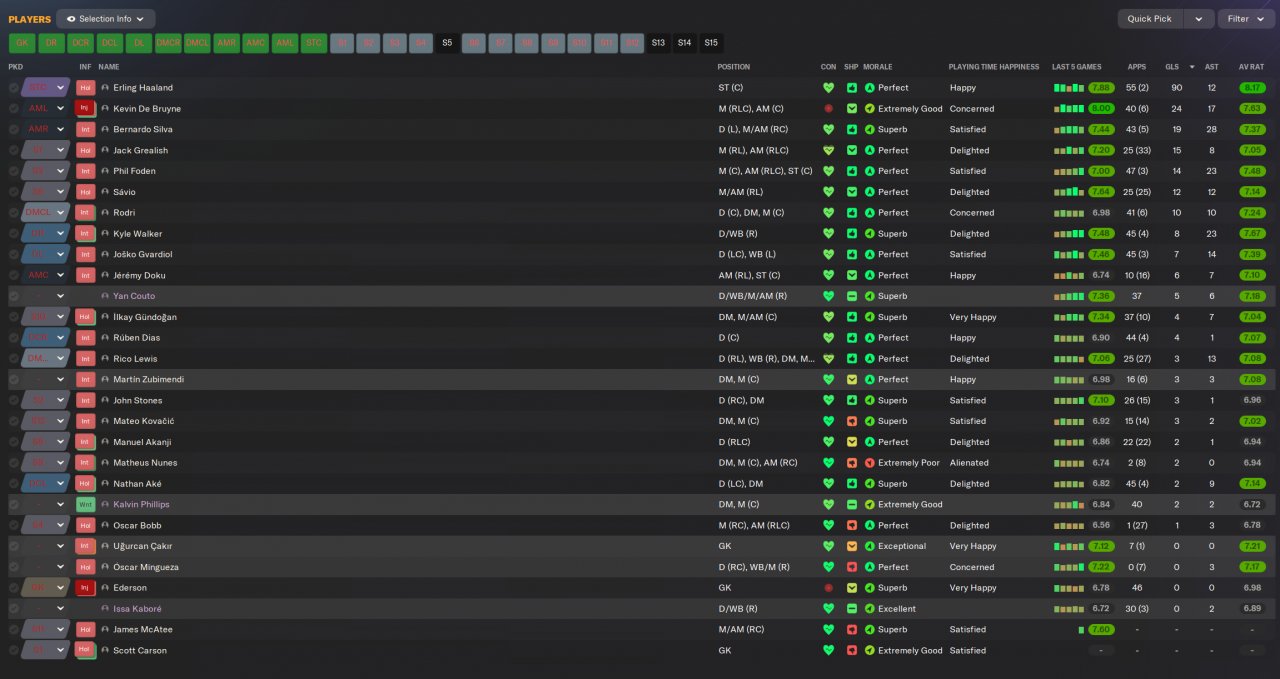Image resolution: width=1280 pixels, height=679 pixels.
Task: Click Kevin De Bruyne's red condition indicator
Action: click(828, 108)
